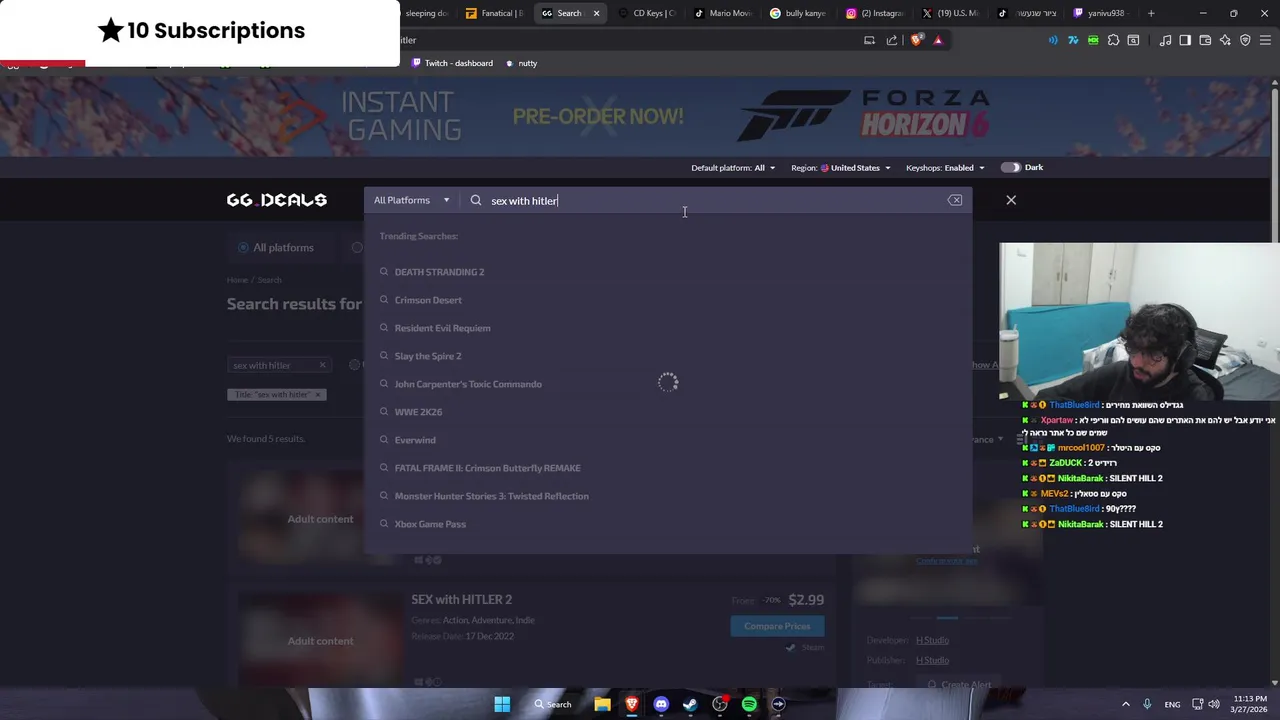Switch to the yanivu938 Twitch tab

coord(1102,13)
